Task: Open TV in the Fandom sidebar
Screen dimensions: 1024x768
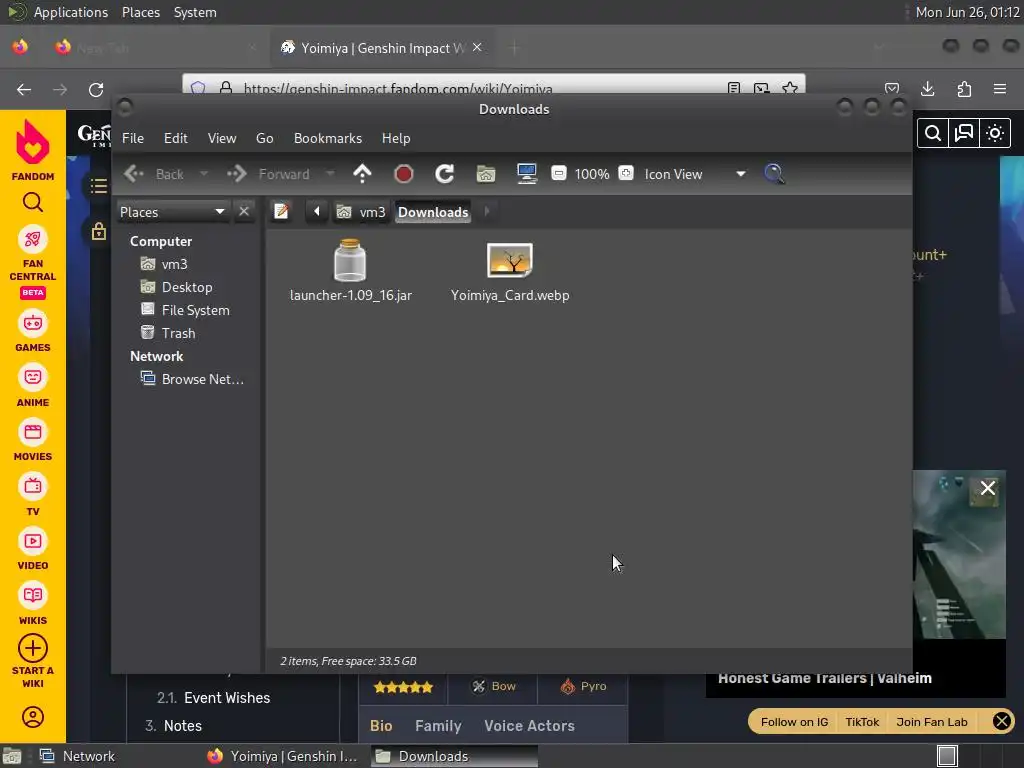Action: [x=33, y=496]
